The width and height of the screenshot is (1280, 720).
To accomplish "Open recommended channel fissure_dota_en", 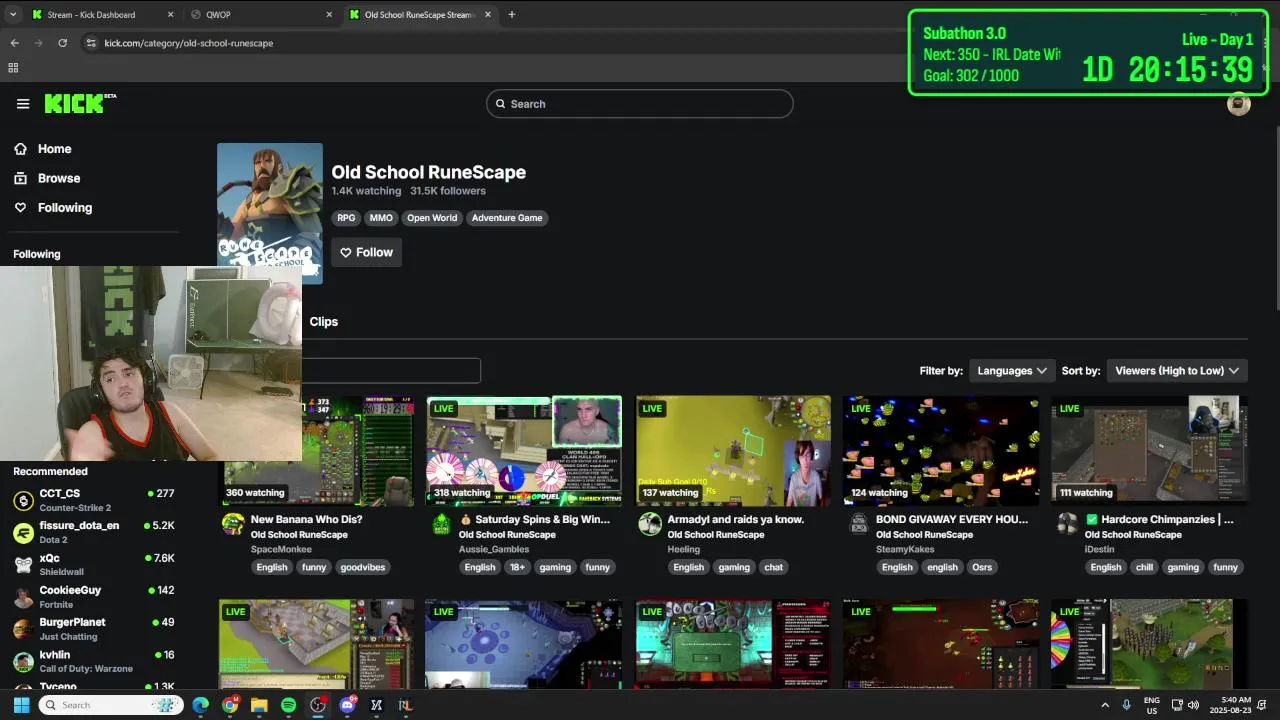I will (x=95, y=532).
